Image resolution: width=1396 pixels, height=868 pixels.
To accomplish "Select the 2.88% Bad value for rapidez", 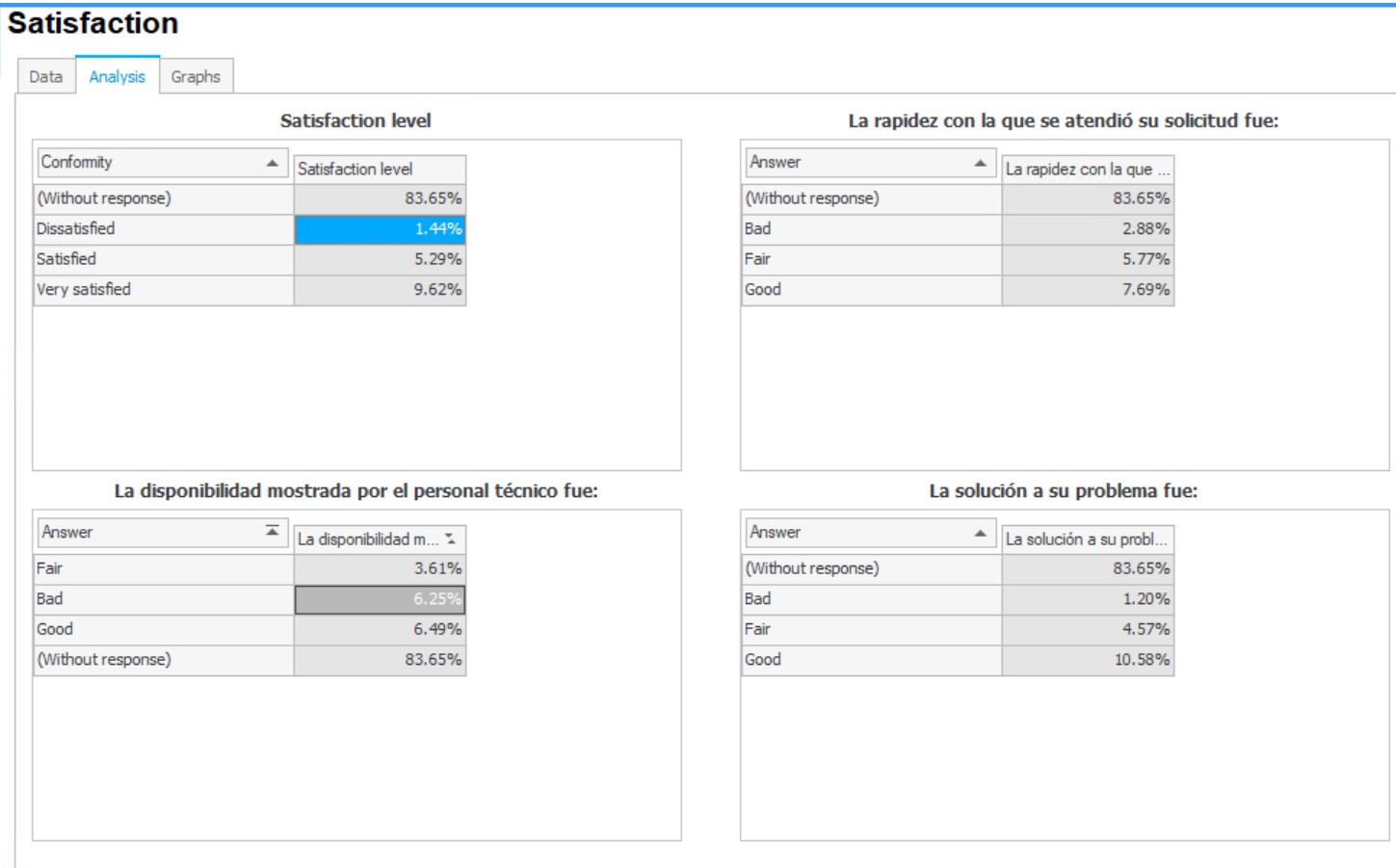I will pos(1088,229).
